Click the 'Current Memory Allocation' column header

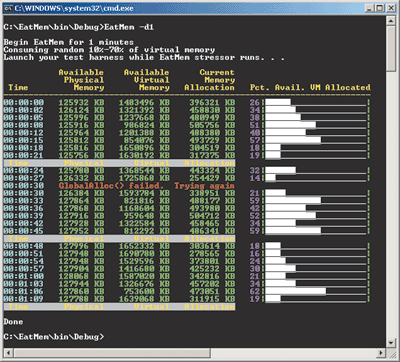pyautogui.click(x=210, y=80)
